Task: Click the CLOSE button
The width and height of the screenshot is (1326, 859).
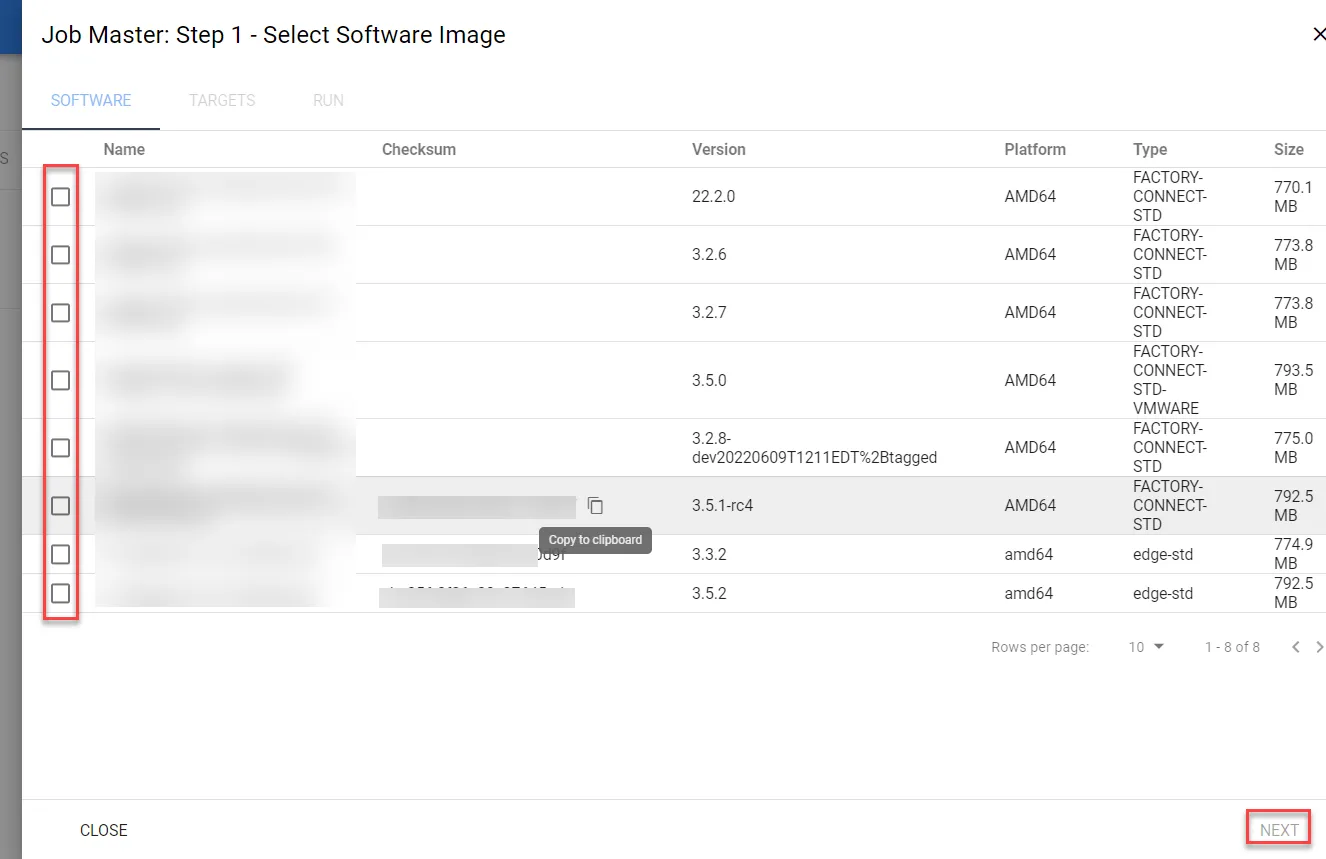Action: (x=104, y=830)
